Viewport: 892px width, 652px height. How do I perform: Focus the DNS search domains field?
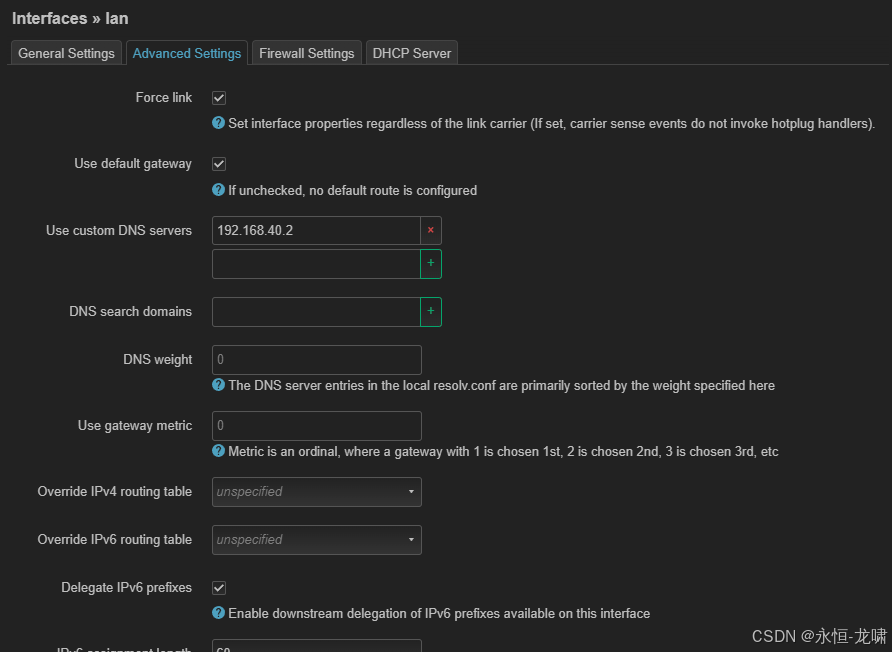tap(316, 312)
